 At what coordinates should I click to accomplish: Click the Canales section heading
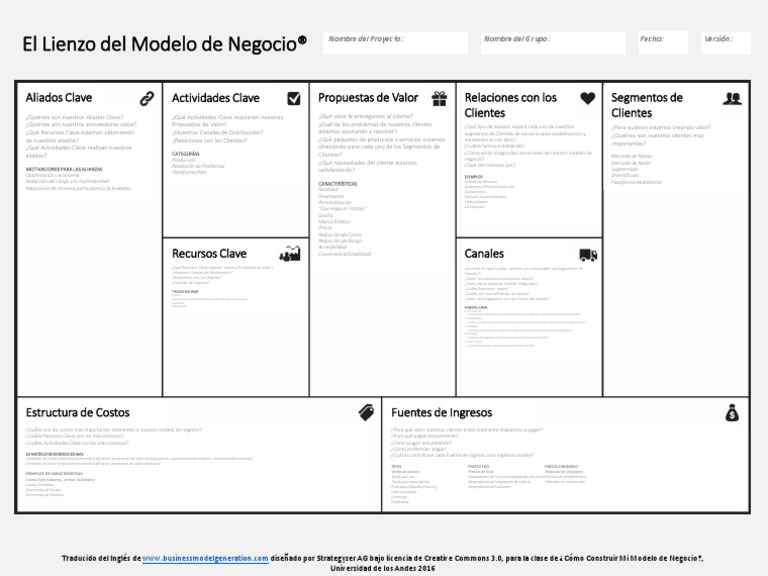coord(484,253)
